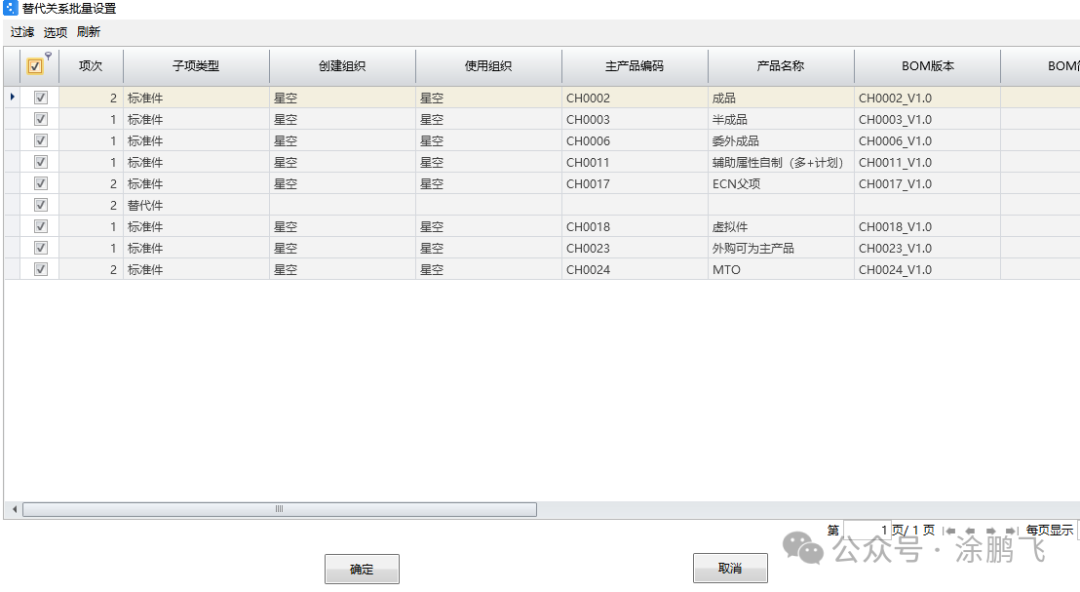The image size is (1080, 592).
Task: Click the first page navigation arrow
Action: tap(950, 530)
